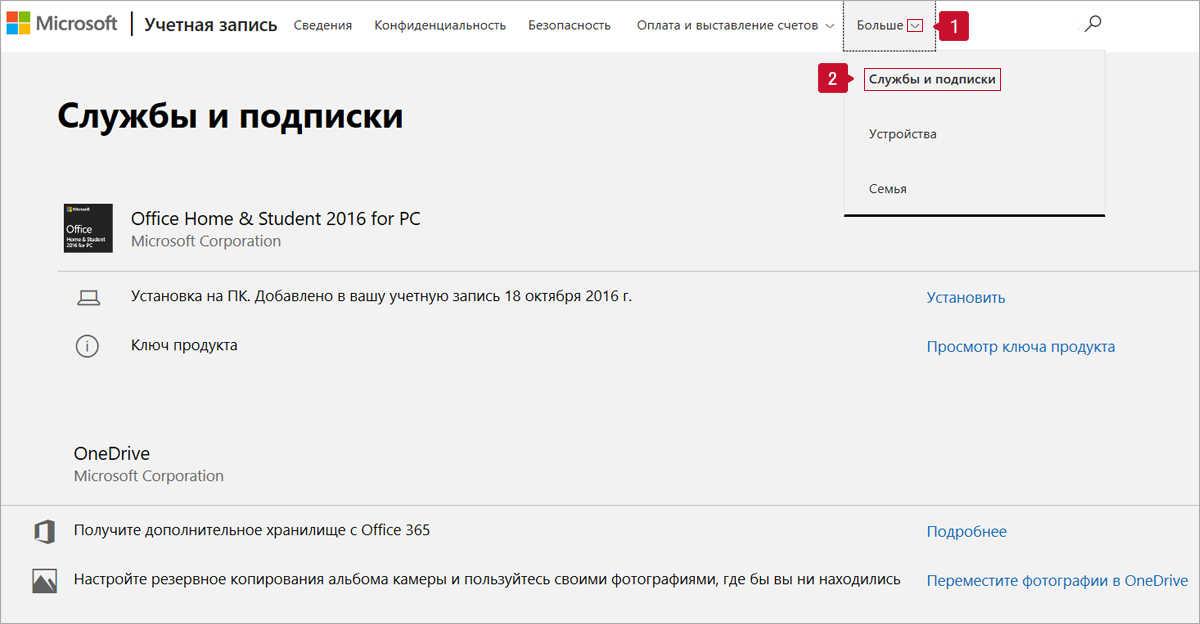
Task: Select Службы и подписки from menu
Action: (932, 79)
